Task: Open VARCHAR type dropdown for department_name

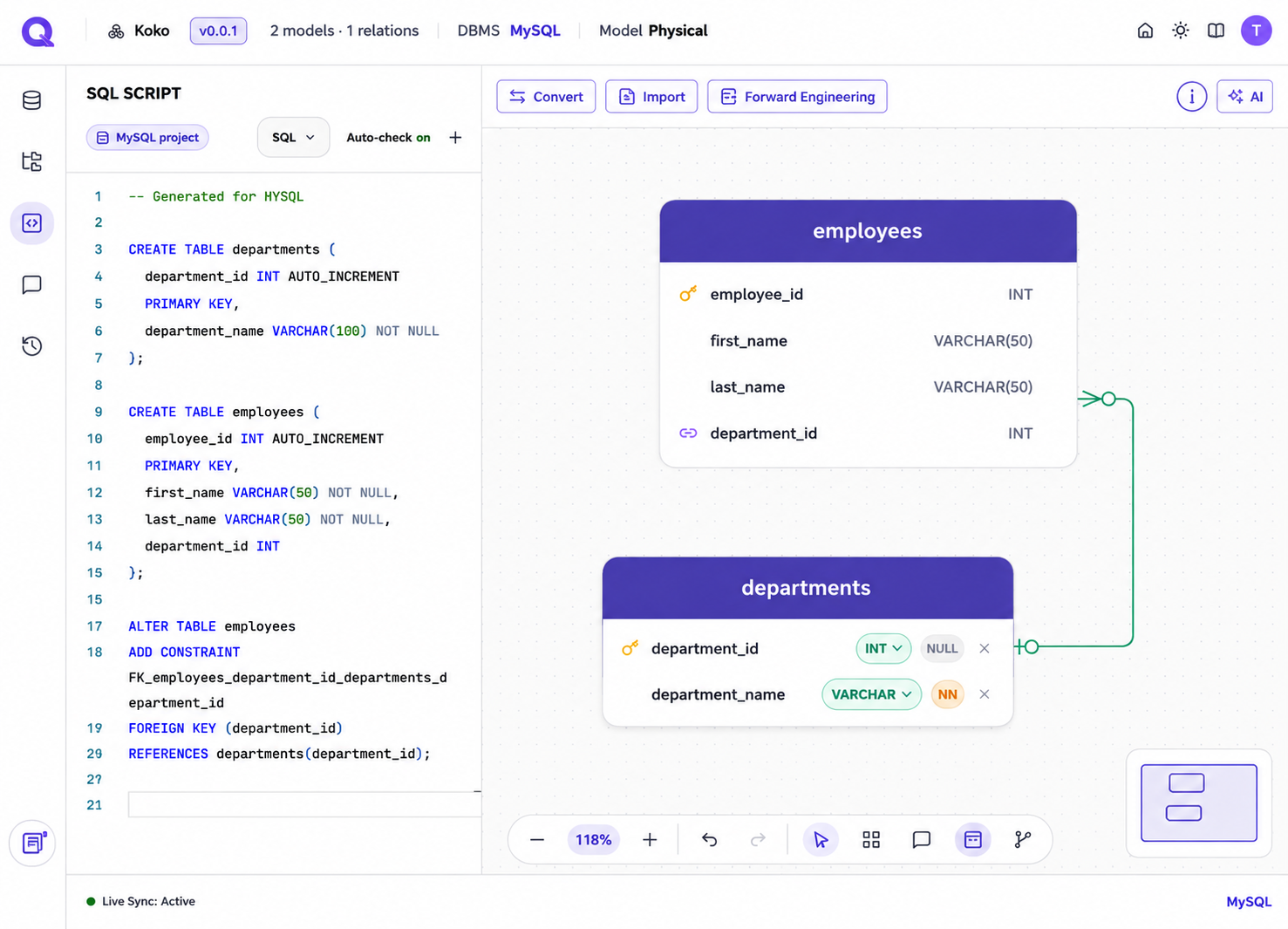Action: coord(871,694)
